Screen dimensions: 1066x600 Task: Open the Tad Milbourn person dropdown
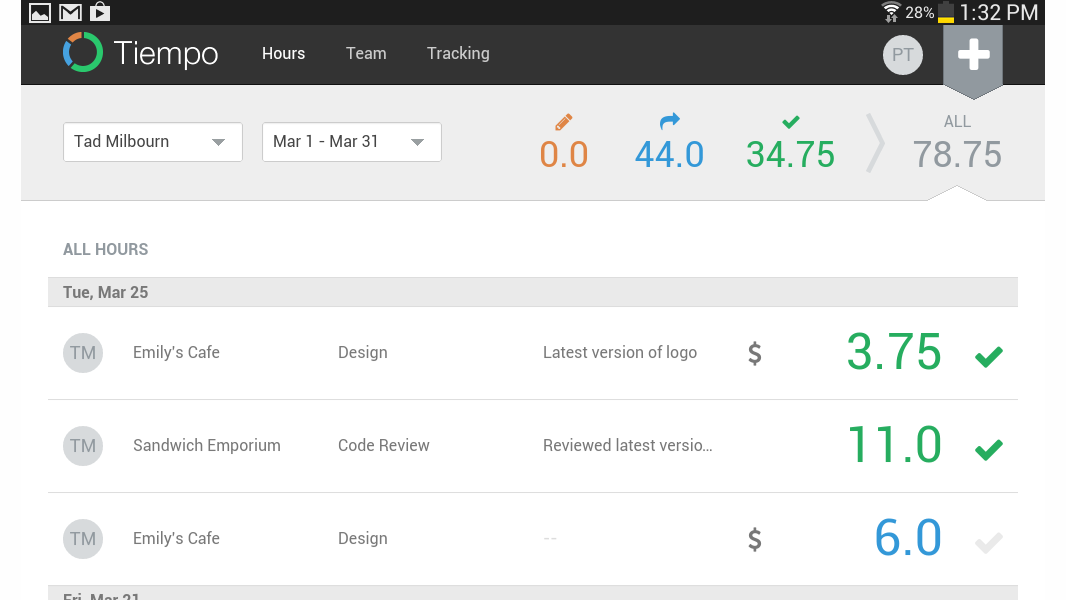point(153,142)
